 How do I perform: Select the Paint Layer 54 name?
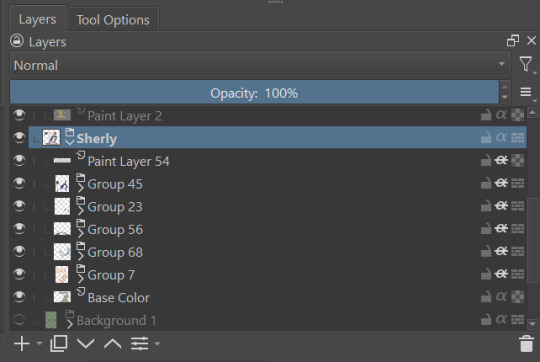click(128, 162)
